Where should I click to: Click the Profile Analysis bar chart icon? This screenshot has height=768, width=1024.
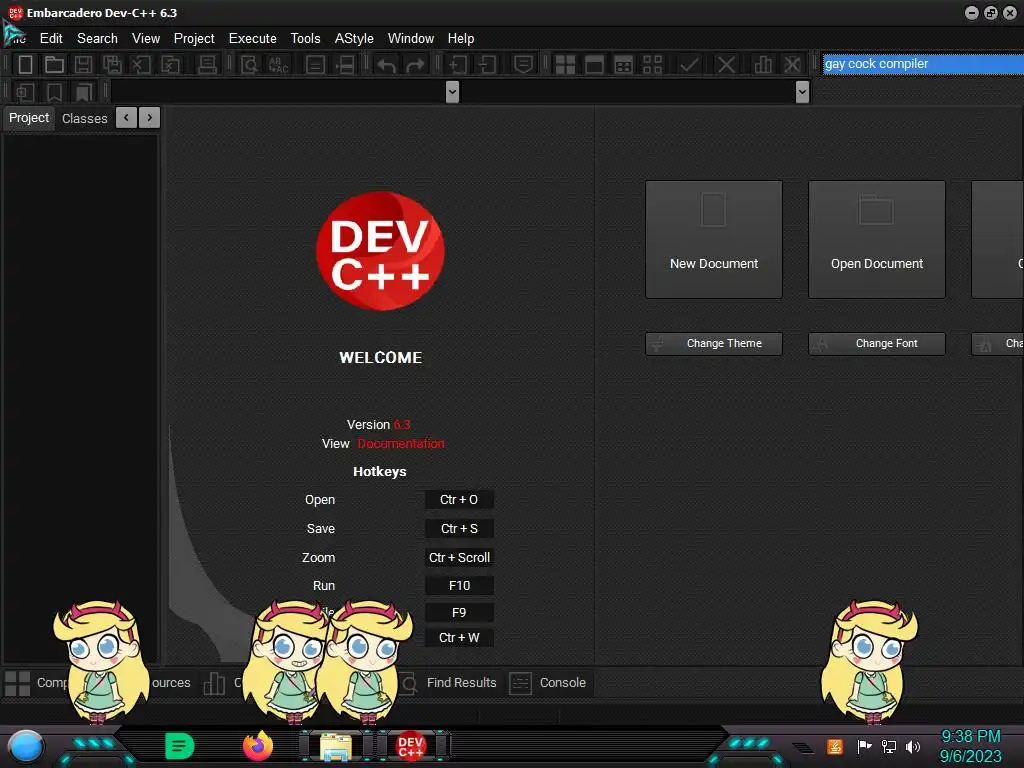763,65
